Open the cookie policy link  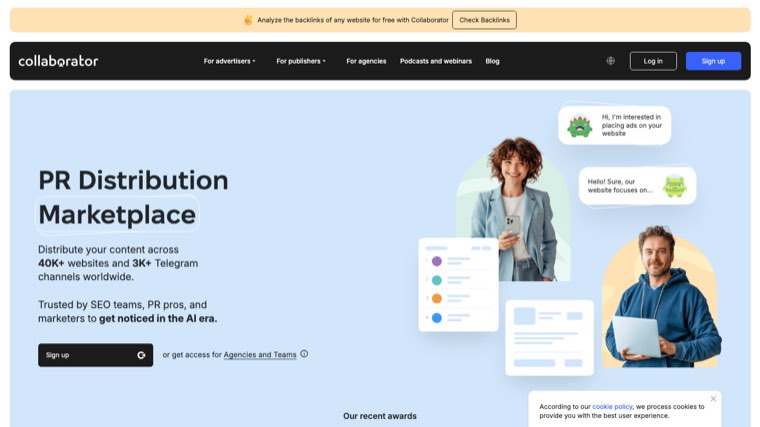click(612, 407)
